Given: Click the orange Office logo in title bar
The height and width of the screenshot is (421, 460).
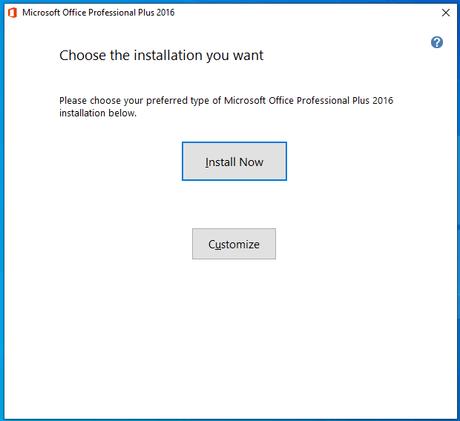Looking at the screenshot, I should pyautogui.click(x=12, y=13).
